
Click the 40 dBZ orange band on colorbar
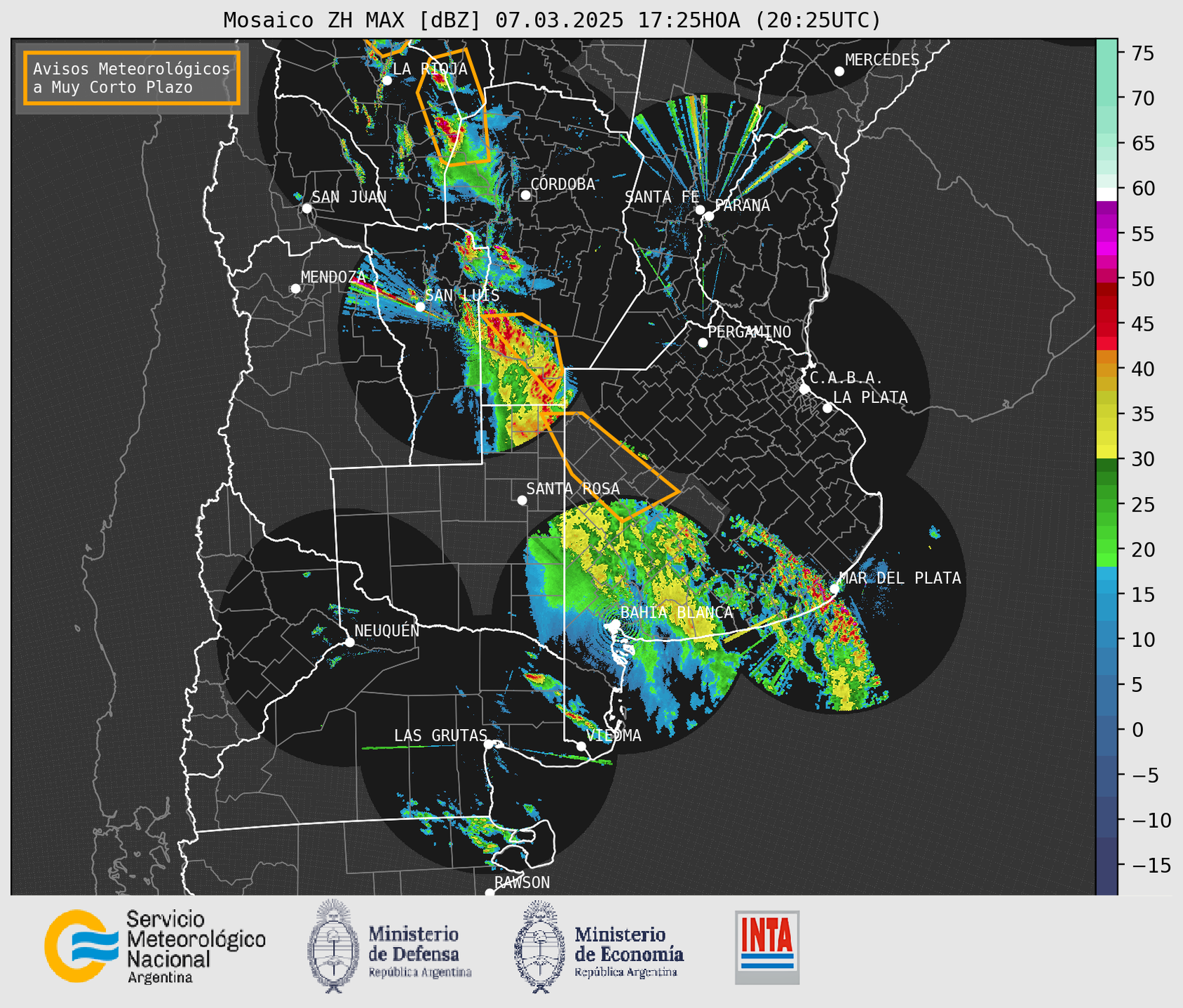1107,369
